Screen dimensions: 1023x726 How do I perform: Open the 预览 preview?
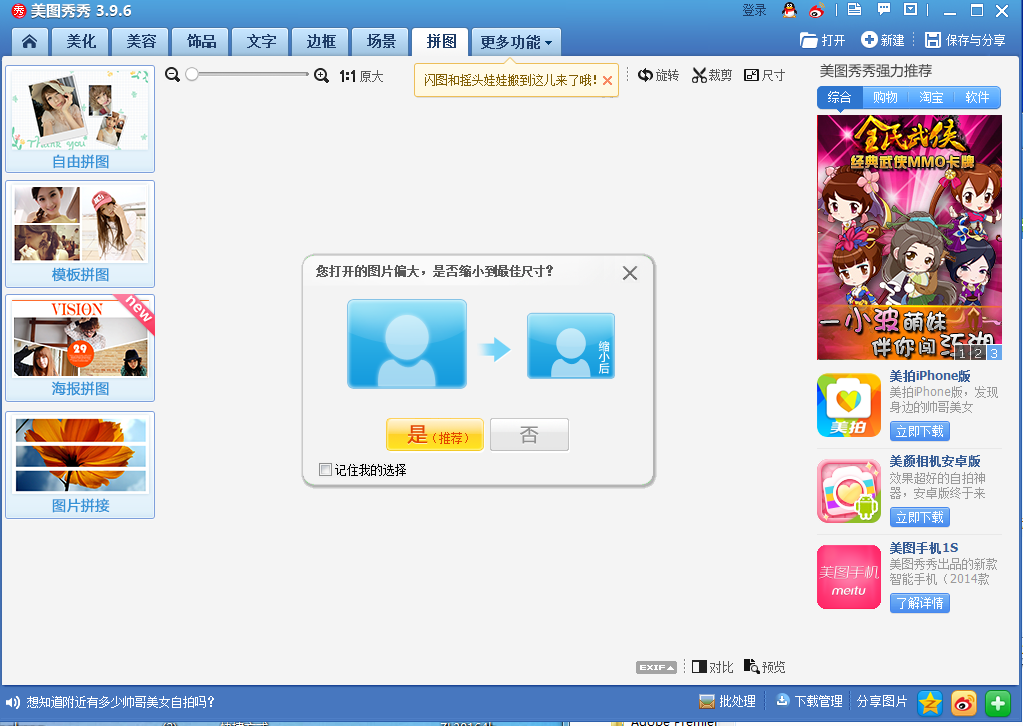[x=765, y=667]
